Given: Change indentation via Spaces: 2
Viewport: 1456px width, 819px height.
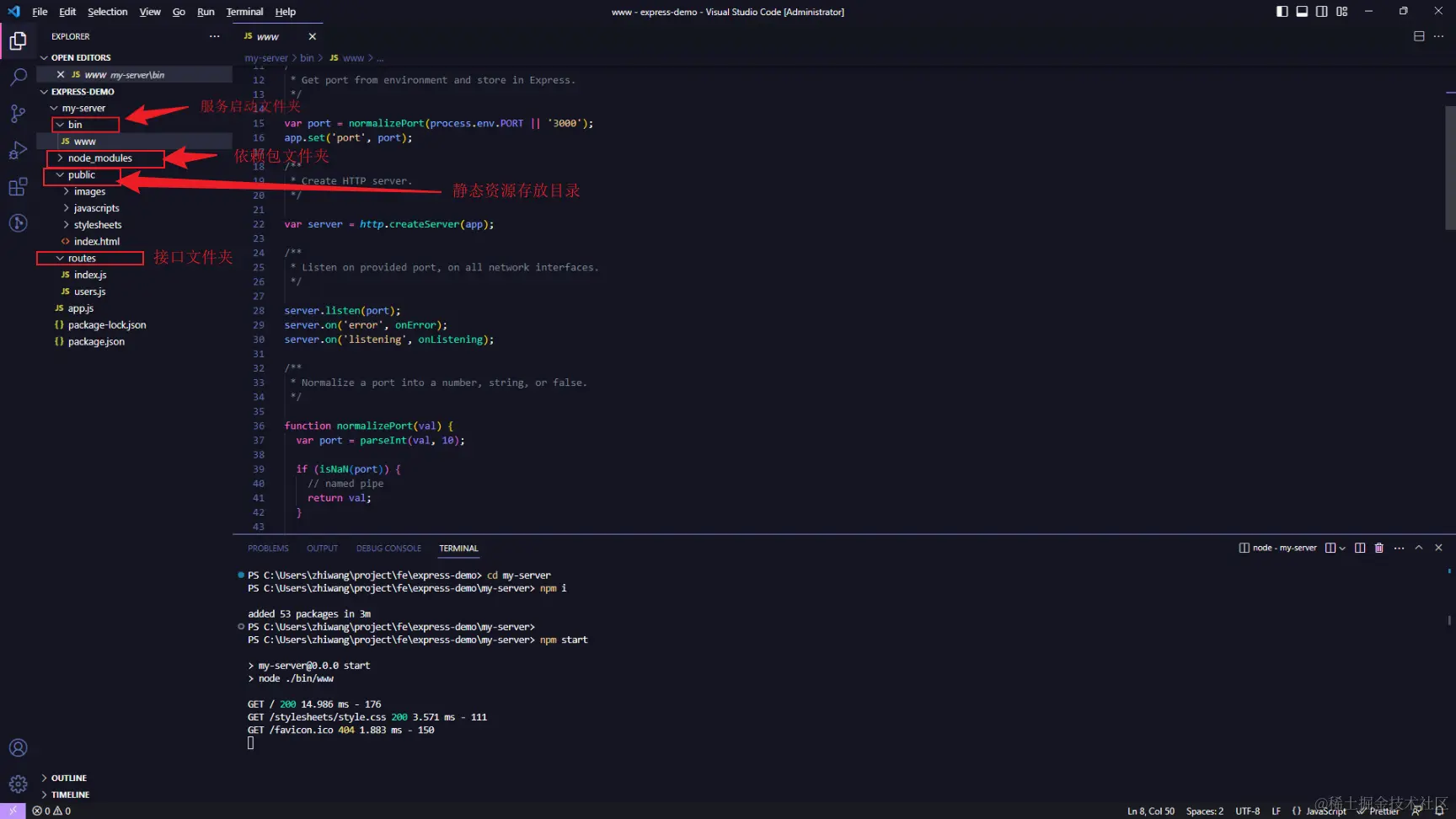Looking at the screenshot, I should pos(1205,811).
